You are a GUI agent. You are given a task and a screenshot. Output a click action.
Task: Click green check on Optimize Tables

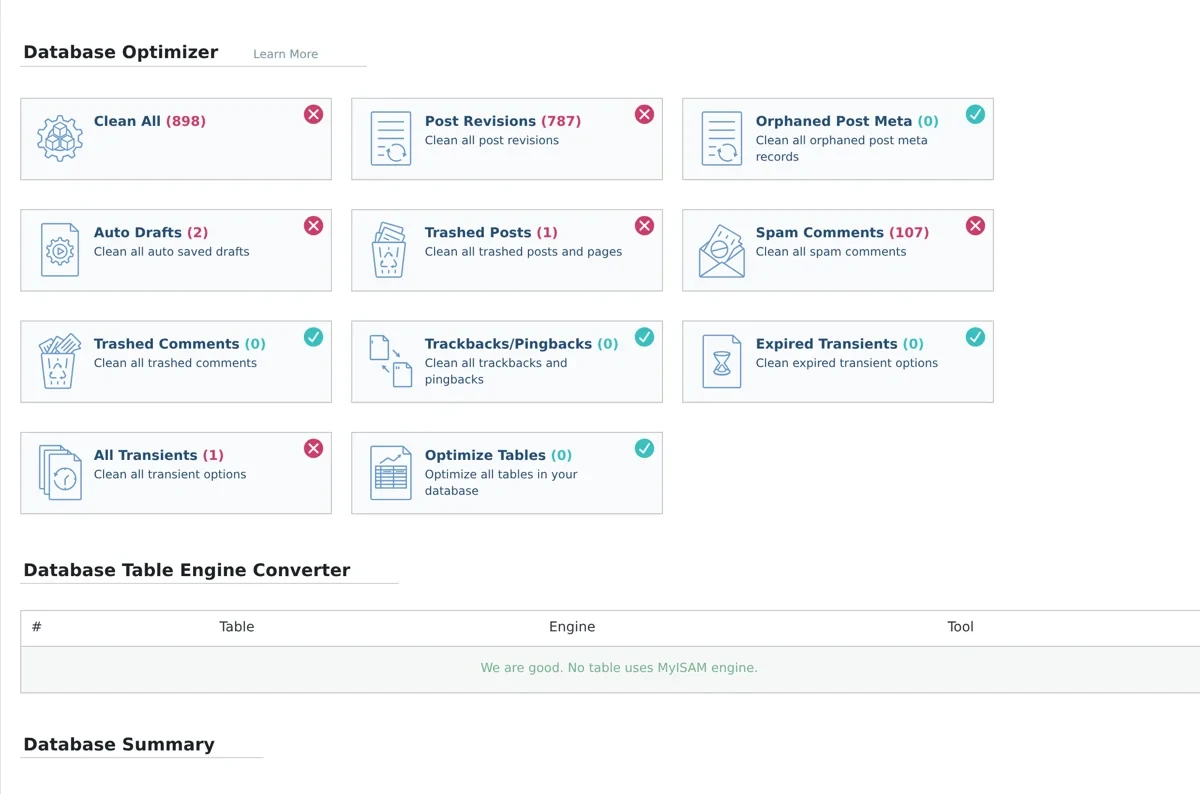645,448
